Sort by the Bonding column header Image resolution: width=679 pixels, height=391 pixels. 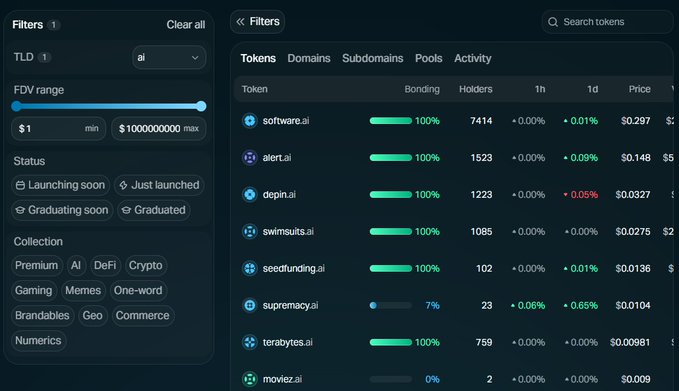coord(422,89)
